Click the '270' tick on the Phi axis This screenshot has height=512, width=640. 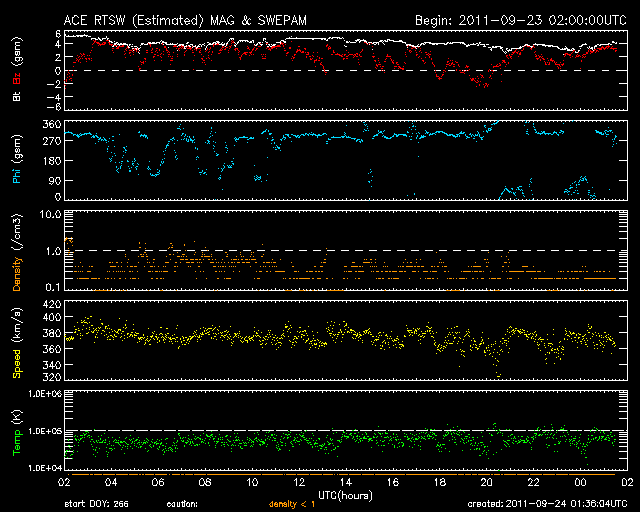(52, 141)
